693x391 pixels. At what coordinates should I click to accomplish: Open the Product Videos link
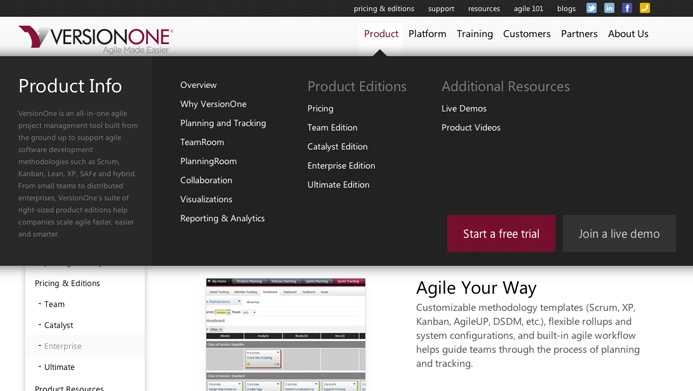coord(471,128)
